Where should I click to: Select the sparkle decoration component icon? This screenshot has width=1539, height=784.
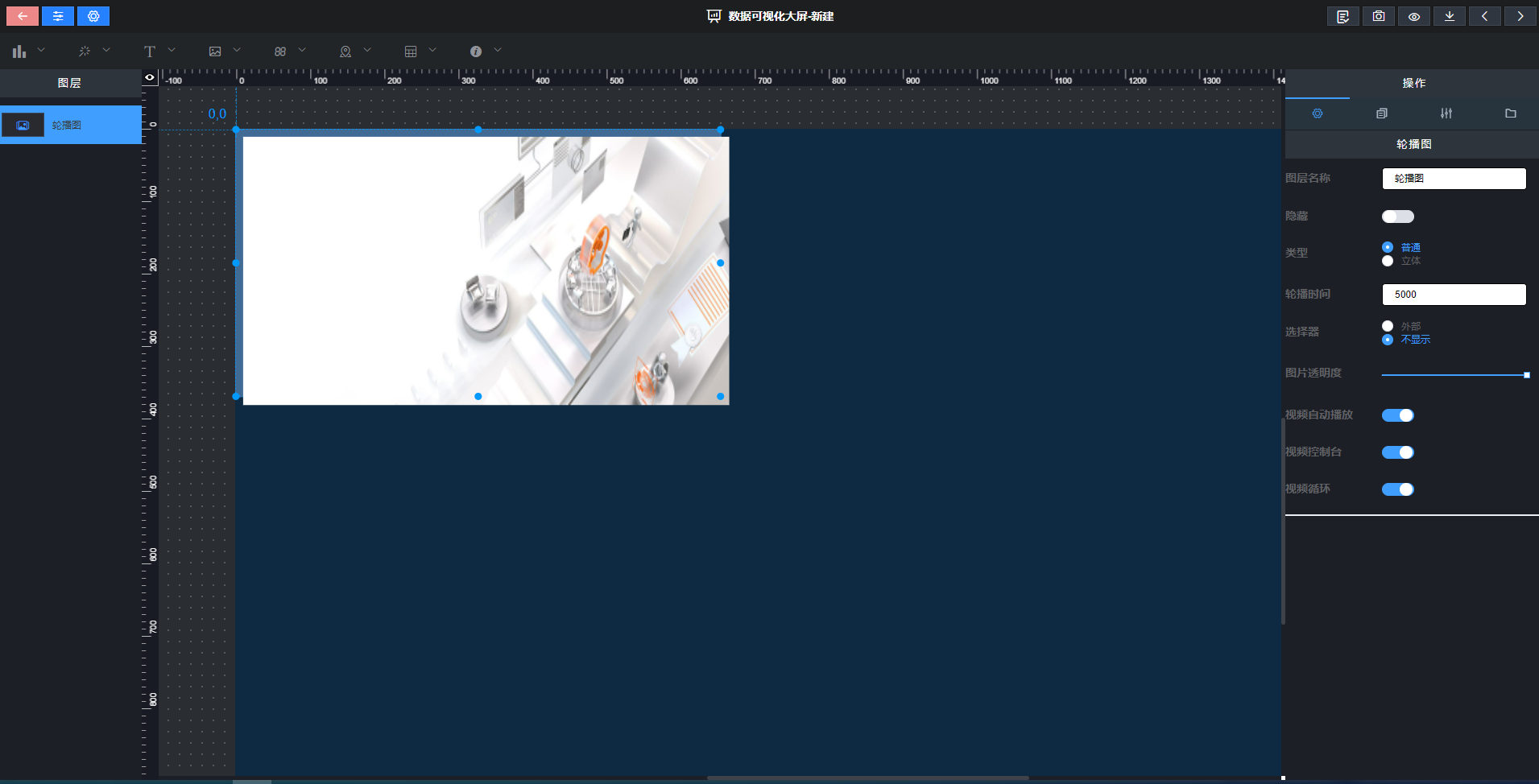[85, 52]
